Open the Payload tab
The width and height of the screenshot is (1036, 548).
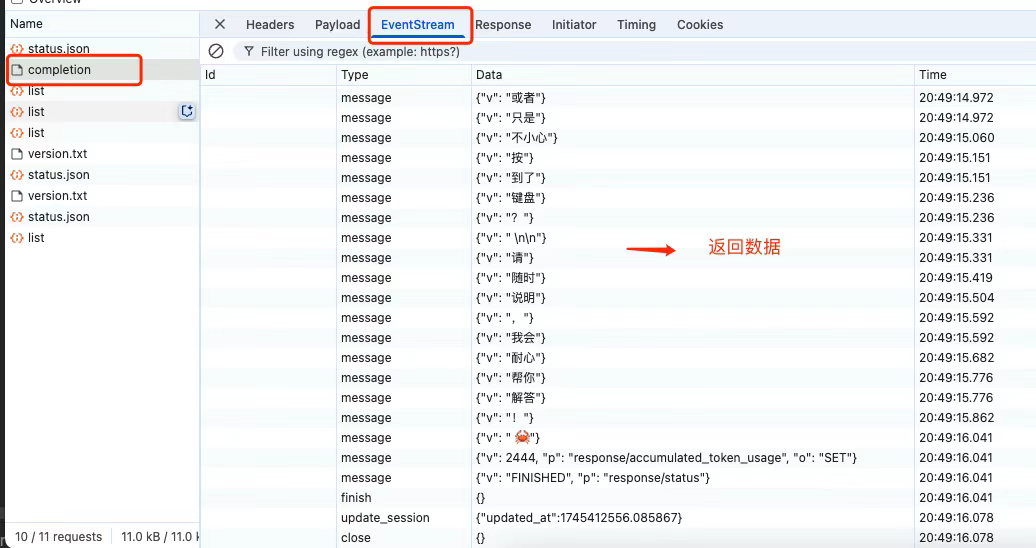click(337, 25)
